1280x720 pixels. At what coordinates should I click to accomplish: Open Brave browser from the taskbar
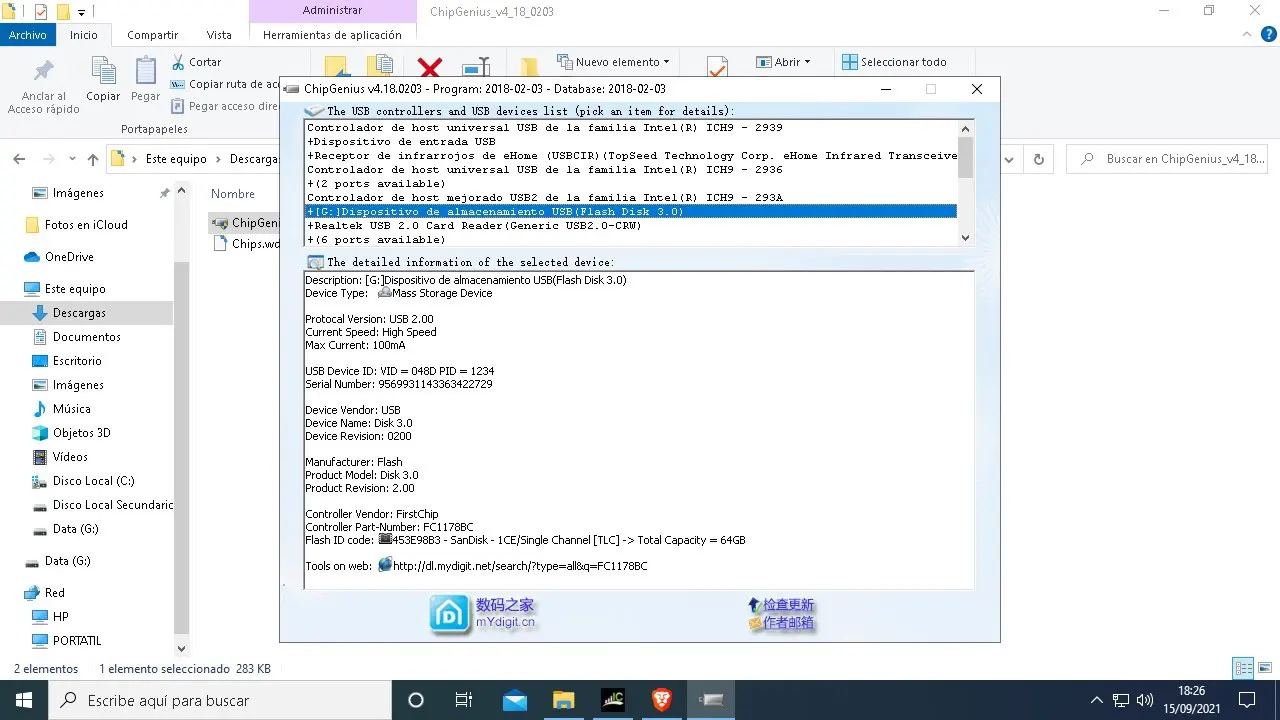click(x=662, y=700)
